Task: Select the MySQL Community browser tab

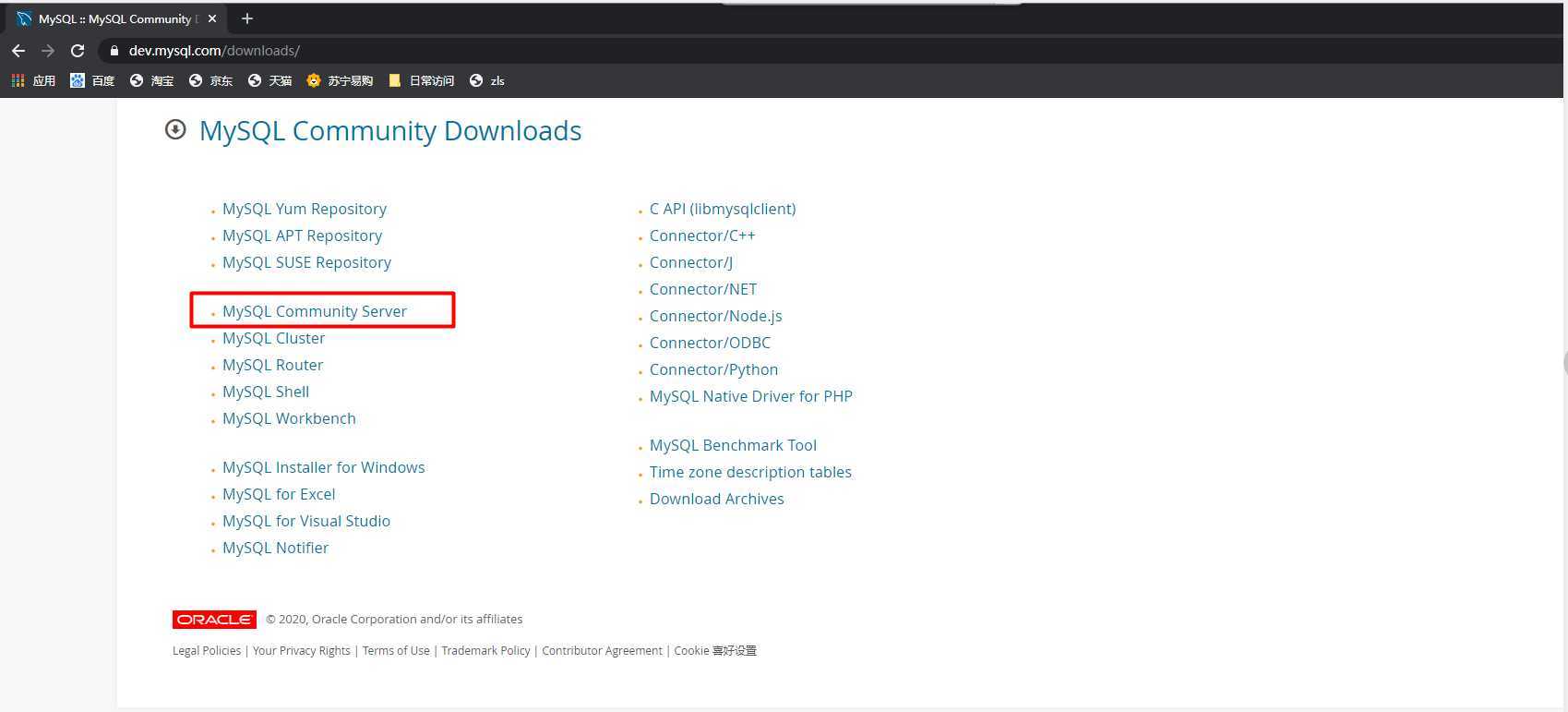Action: pyautogui.click(x=117, y=18)
